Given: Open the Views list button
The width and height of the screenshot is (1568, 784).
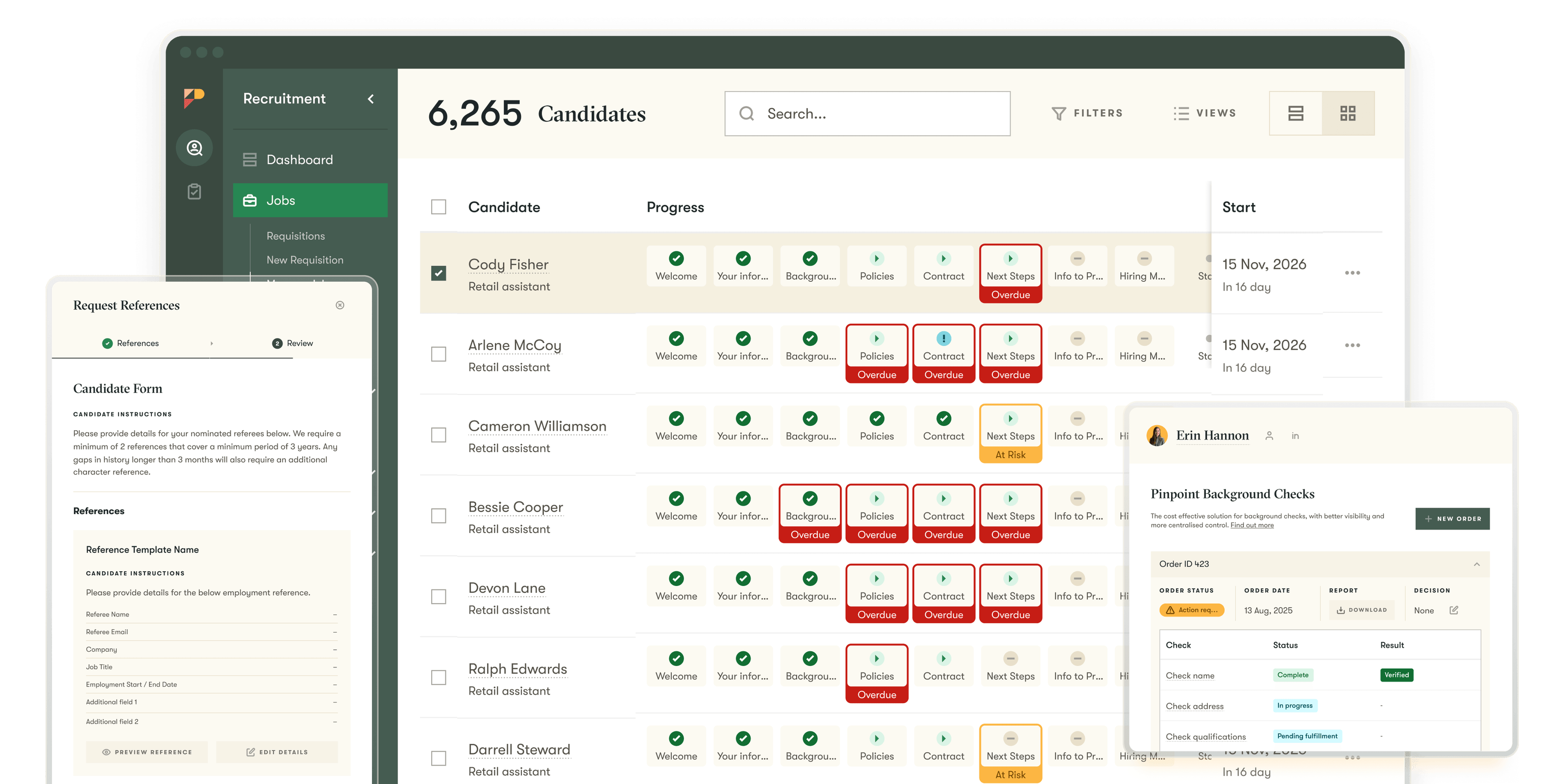Looking at the screenshot, I should (1205, 113).
